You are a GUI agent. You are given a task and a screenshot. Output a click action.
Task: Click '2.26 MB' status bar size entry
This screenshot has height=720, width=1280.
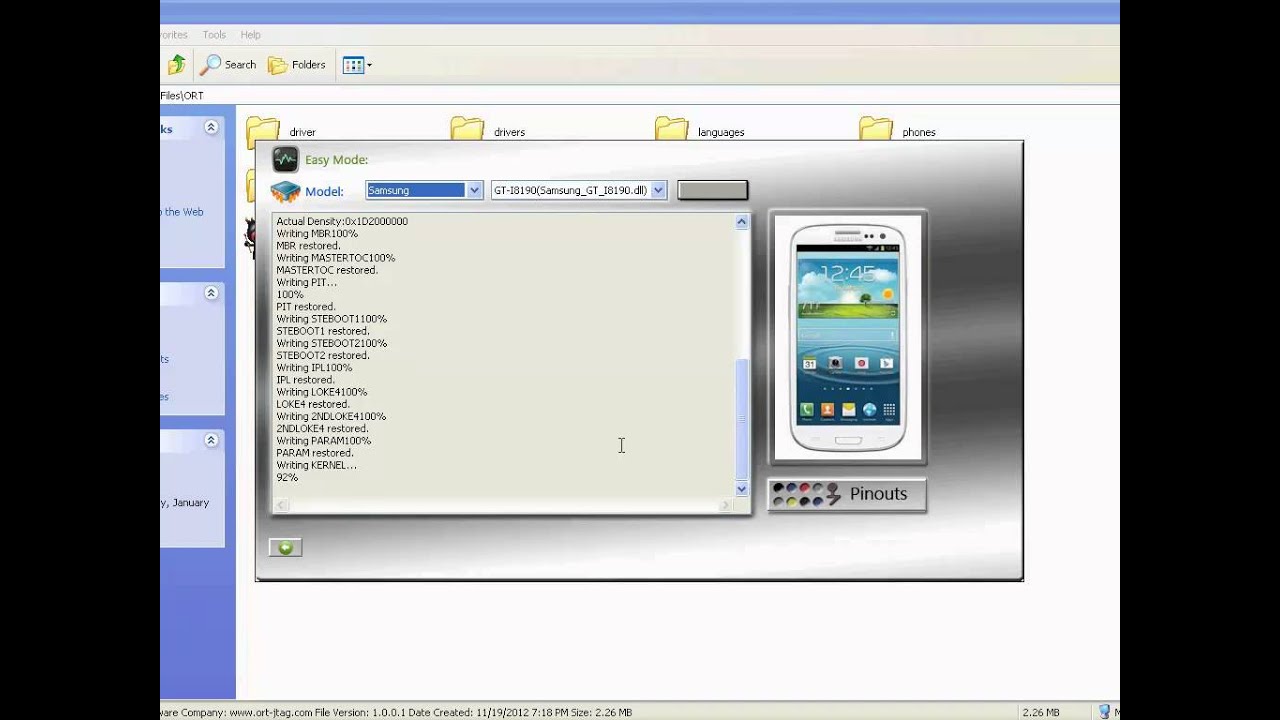point(1040,712)
